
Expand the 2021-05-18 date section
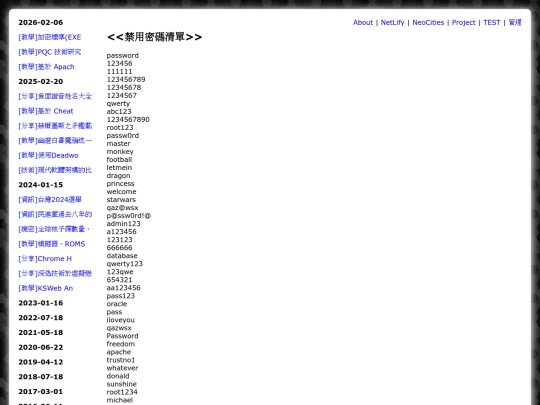tap(41, 333)
